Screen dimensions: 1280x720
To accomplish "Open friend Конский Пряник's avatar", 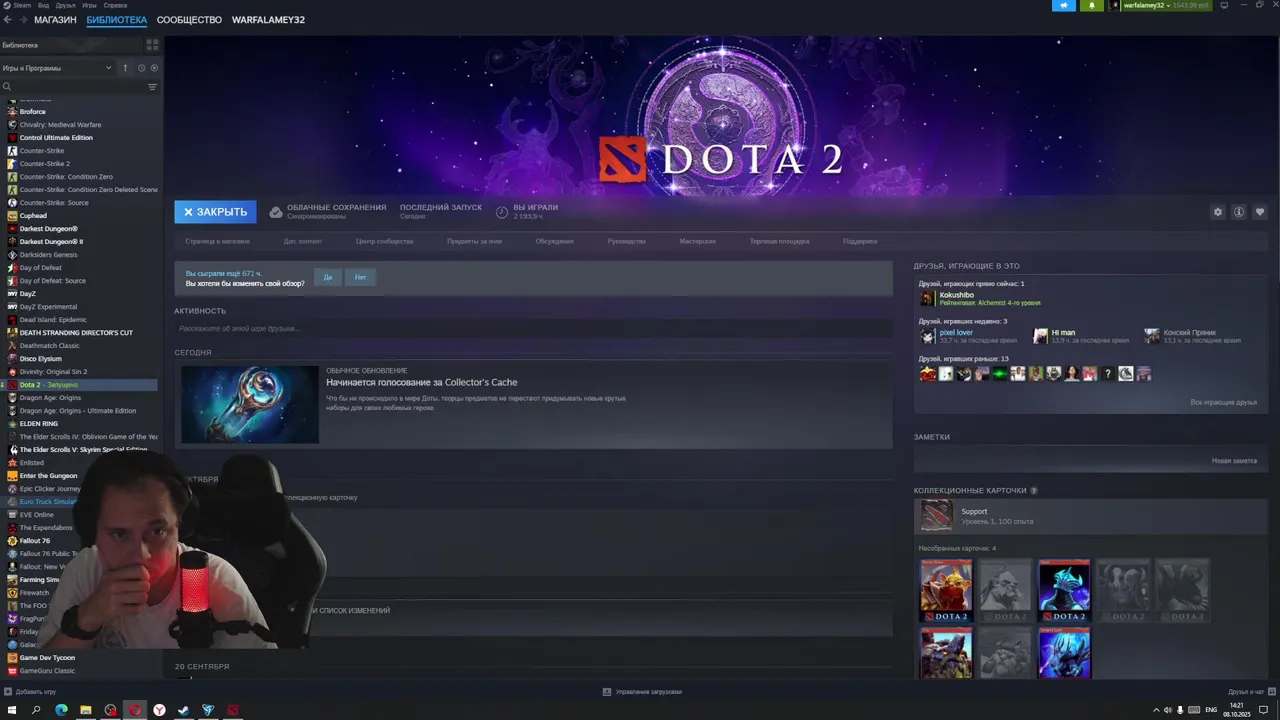I will (x=1152, y=336).
